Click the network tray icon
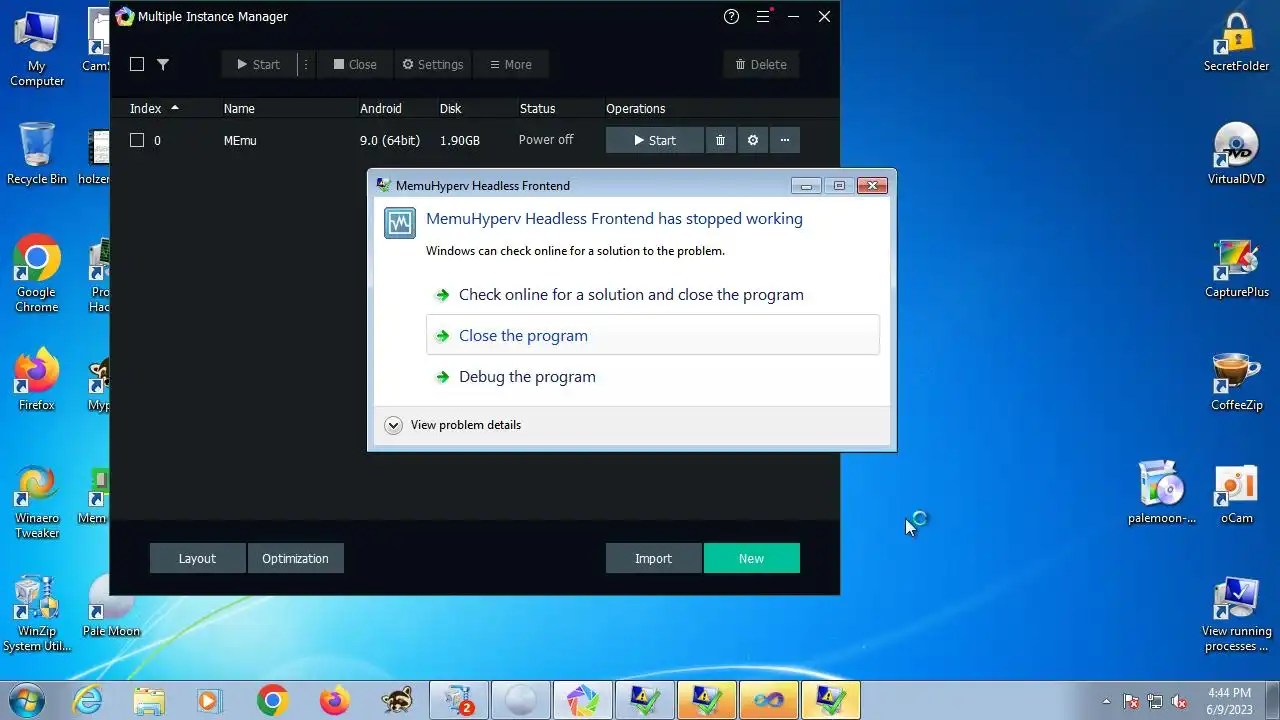This screenshot has height=720, width=1280. pyautogui.click(x=1155, y=701)
